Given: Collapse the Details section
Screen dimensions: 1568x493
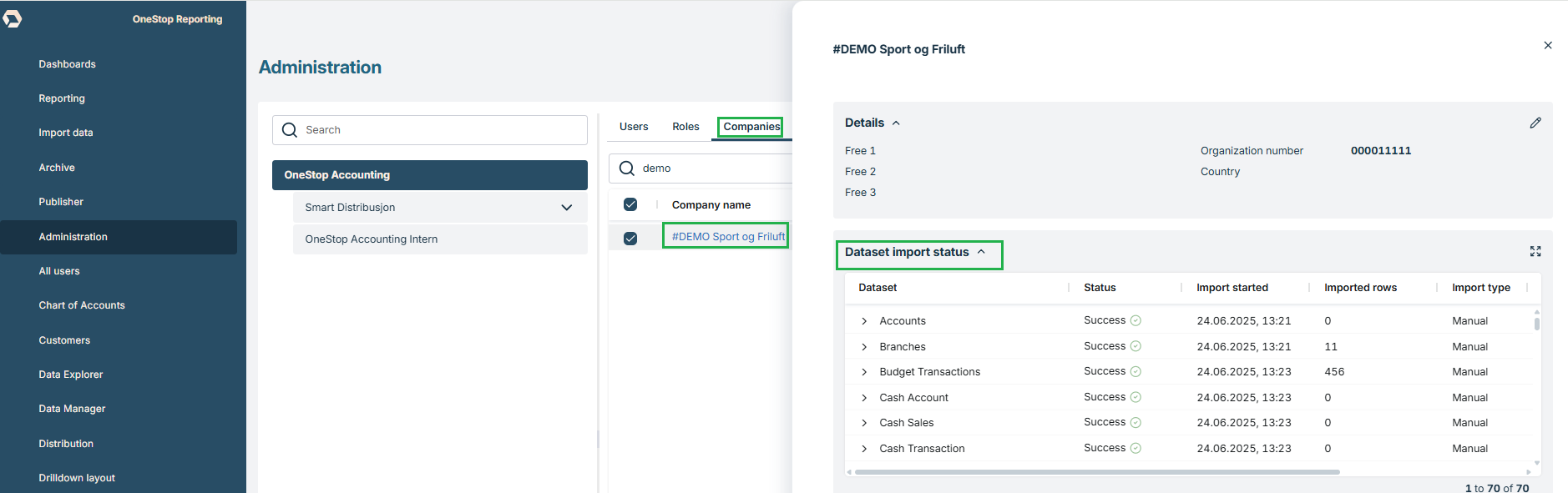Looking at the screenshot, I should tap(896, 123).
